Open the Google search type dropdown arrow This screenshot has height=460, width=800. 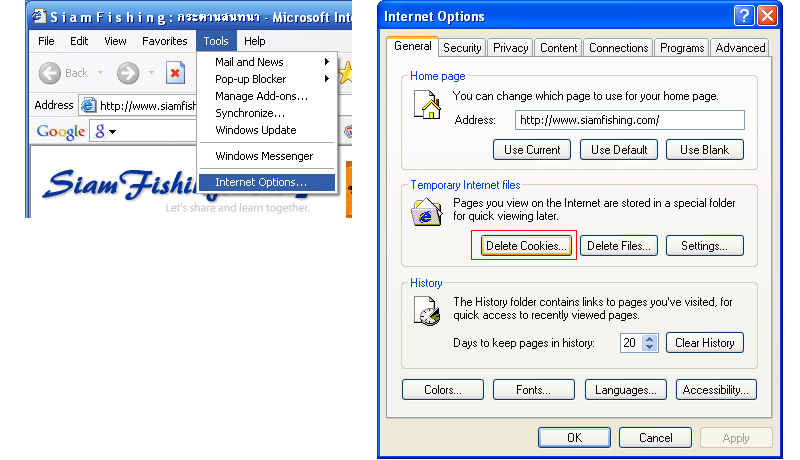point(113,132)
